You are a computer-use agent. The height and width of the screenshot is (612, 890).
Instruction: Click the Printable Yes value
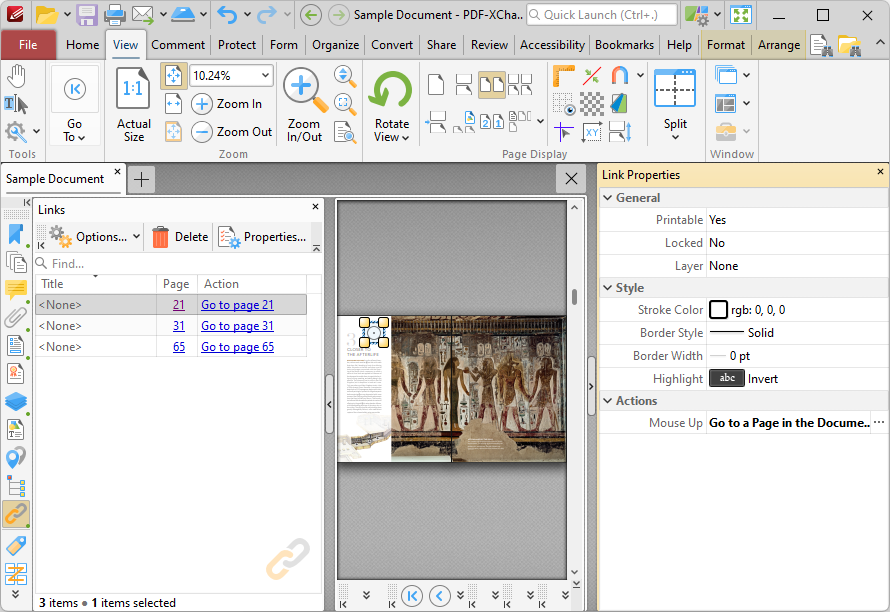coord(797,220)
